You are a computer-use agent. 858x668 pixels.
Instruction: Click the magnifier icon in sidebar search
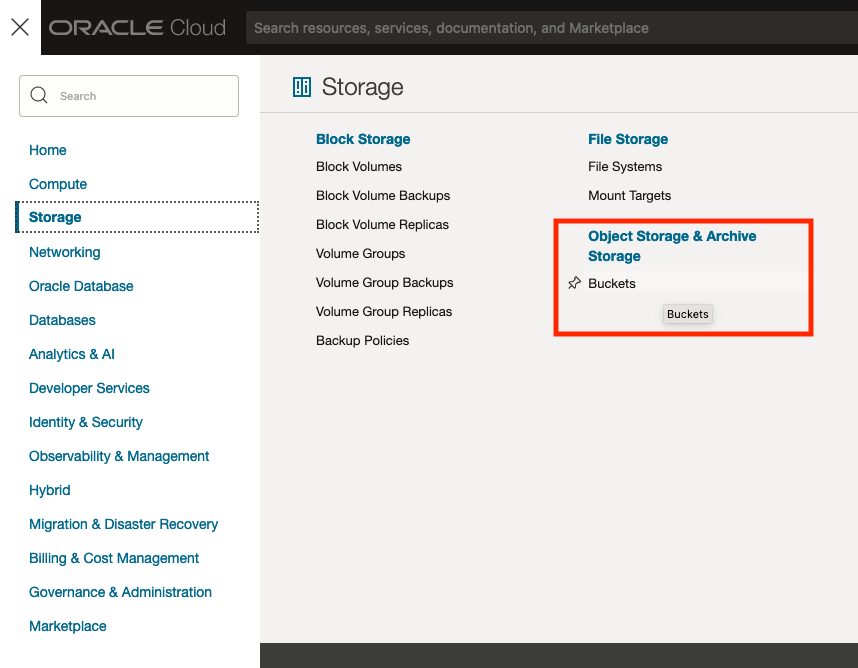coord(40,96)
